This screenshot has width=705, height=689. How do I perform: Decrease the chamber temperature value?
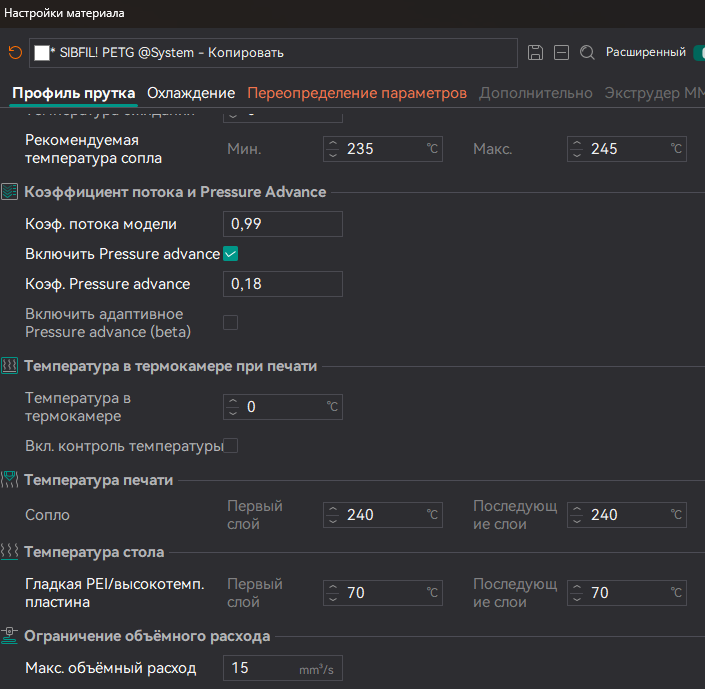[x=233, y=412]
